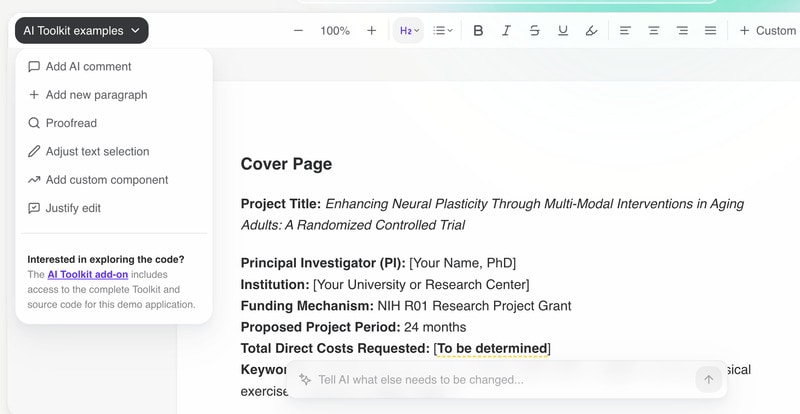This screenshot has height=414, width=800.
Task: Open the H2 heading dropdown
Action: pos(409,31)
